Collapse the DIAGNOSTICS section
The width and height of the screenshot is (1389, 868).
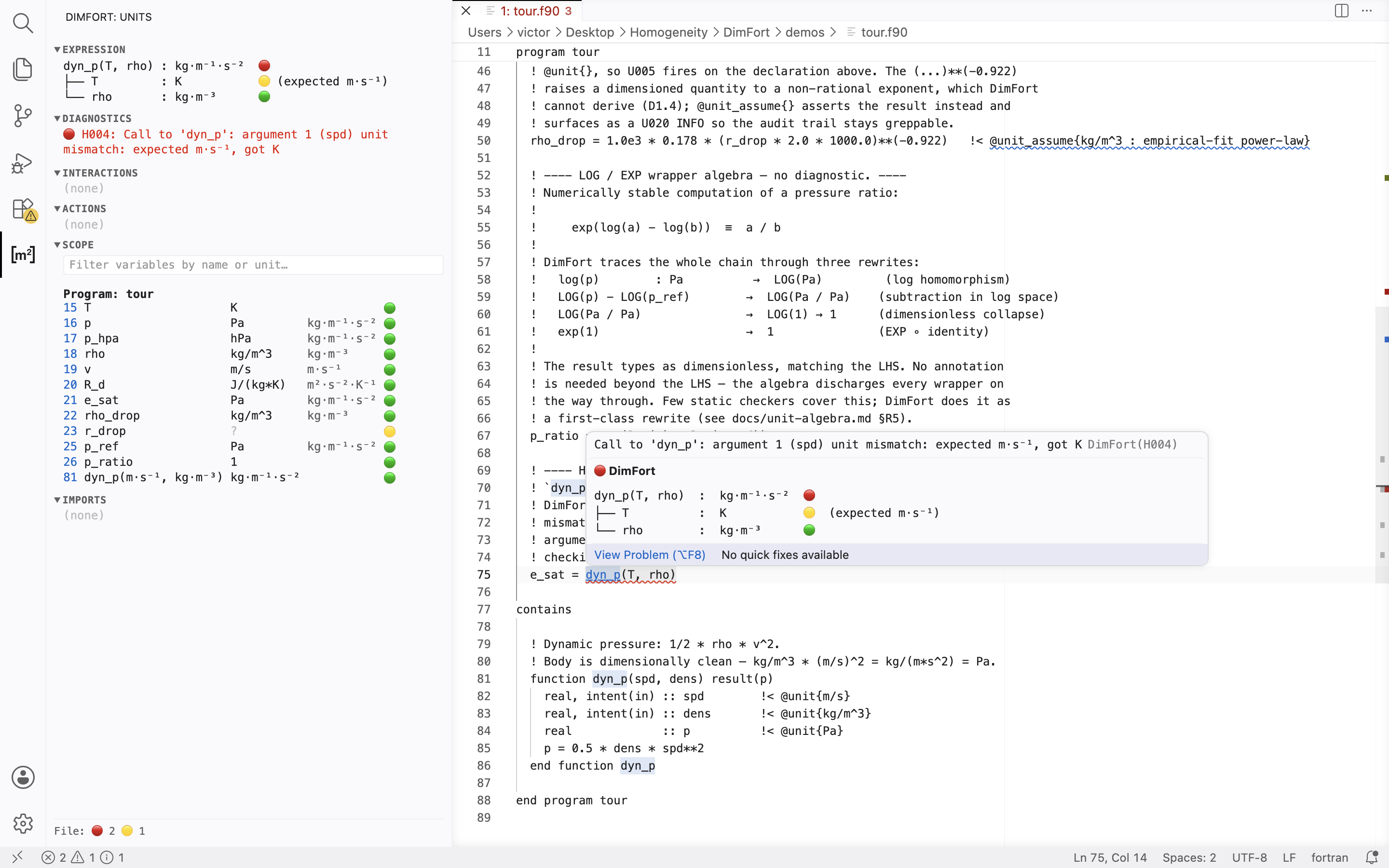click(x=93, y=118)
